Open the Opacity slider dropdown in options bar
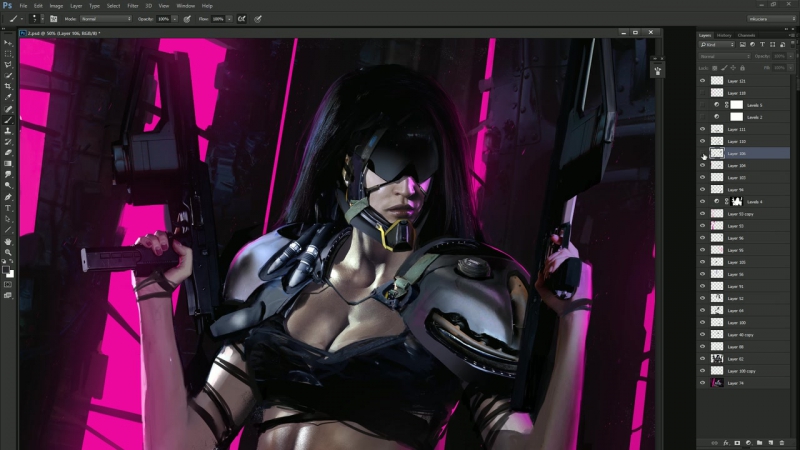The width and height of the screenshot is (800, 450). (x=174, y=19)
